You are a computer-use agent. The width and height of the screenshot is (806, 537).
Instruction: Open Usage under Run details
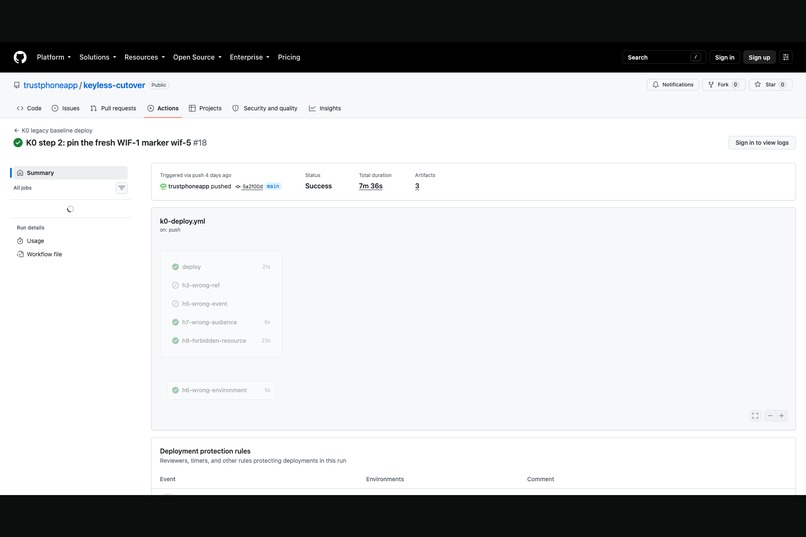pyautogui.click(x=31, y=241)
